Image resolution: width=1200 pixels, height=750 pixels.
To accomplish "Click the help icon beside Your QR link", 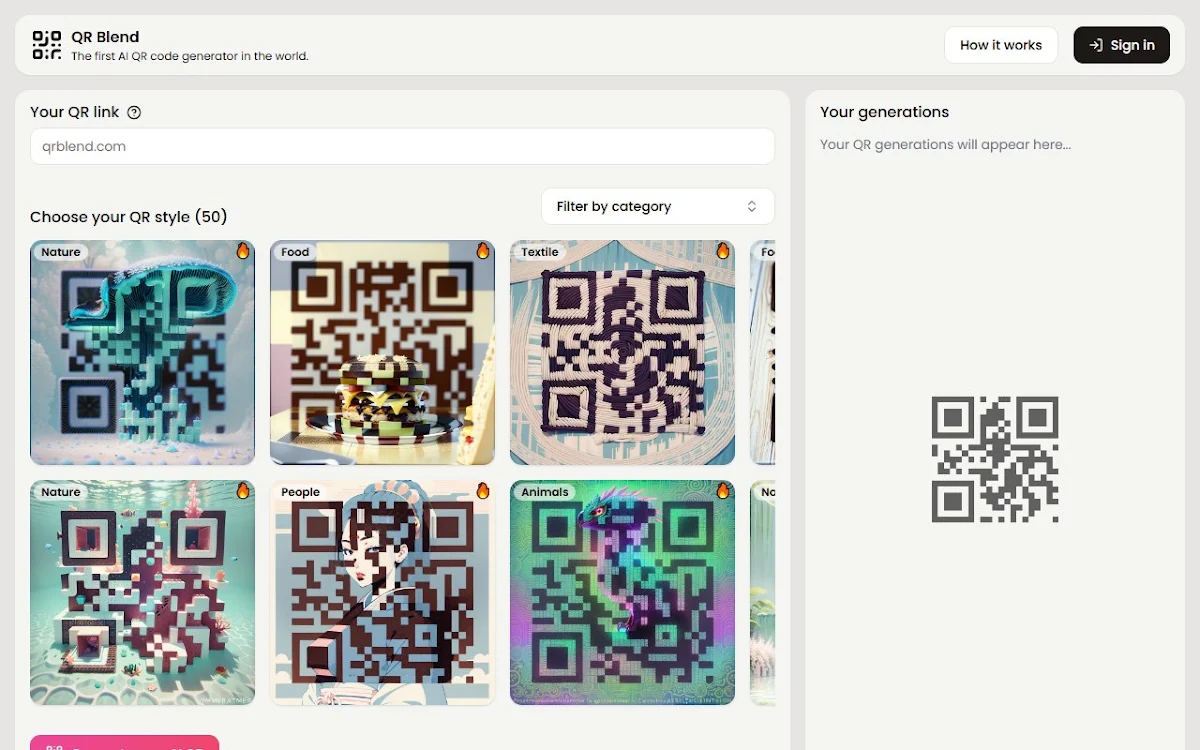I will [134, 112].
